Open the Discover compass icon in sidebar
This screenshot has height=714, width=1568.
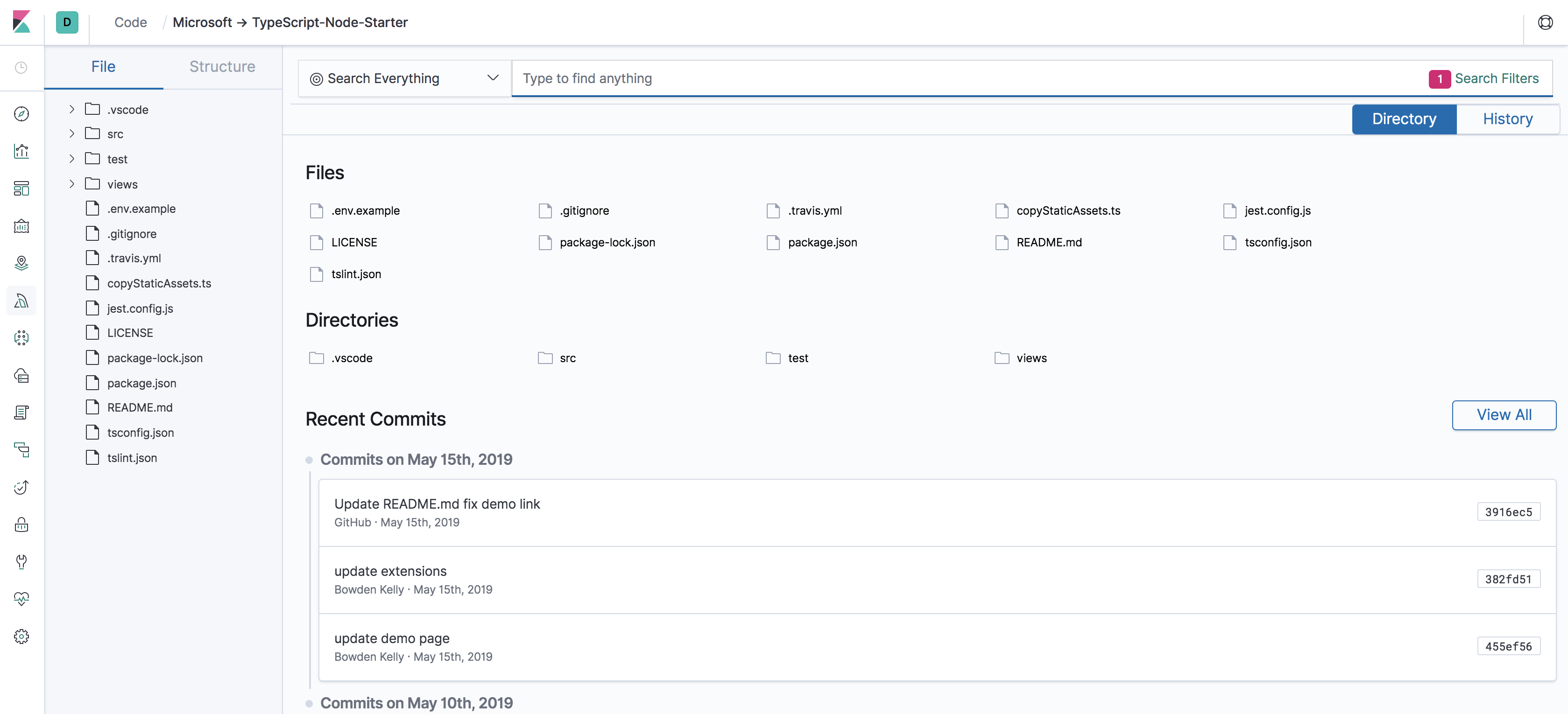pos(21,114)
